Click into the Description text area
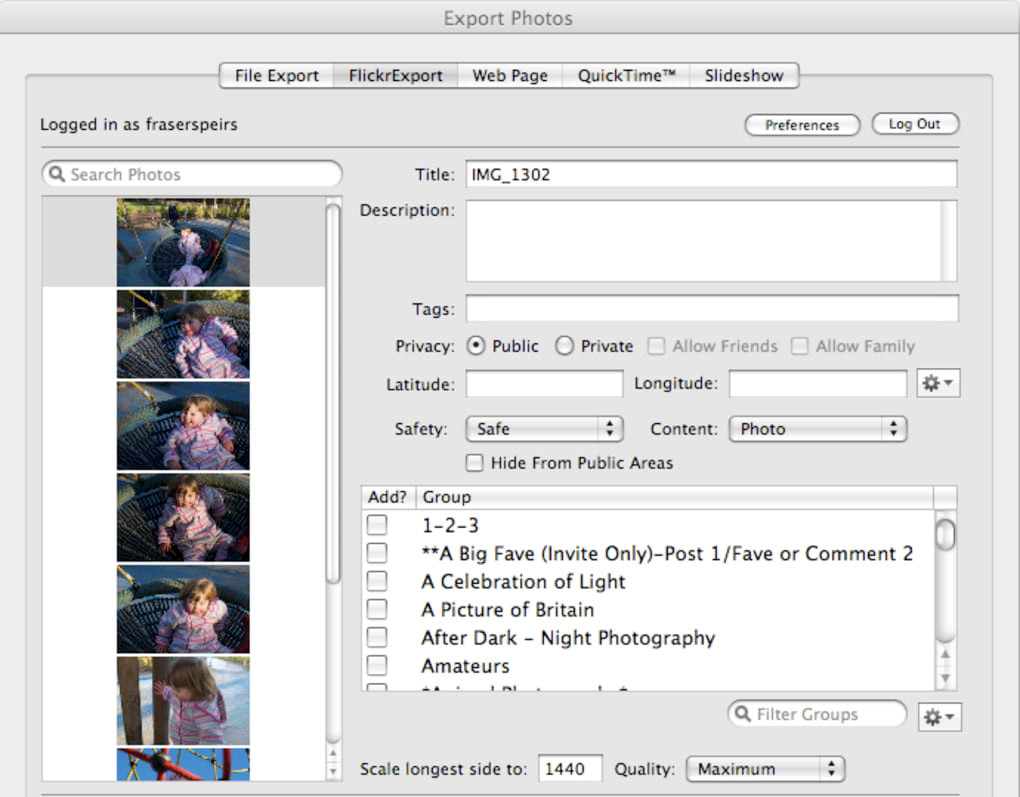The height and width of the screenshot is (797, 1020). (x=711, y=241)
